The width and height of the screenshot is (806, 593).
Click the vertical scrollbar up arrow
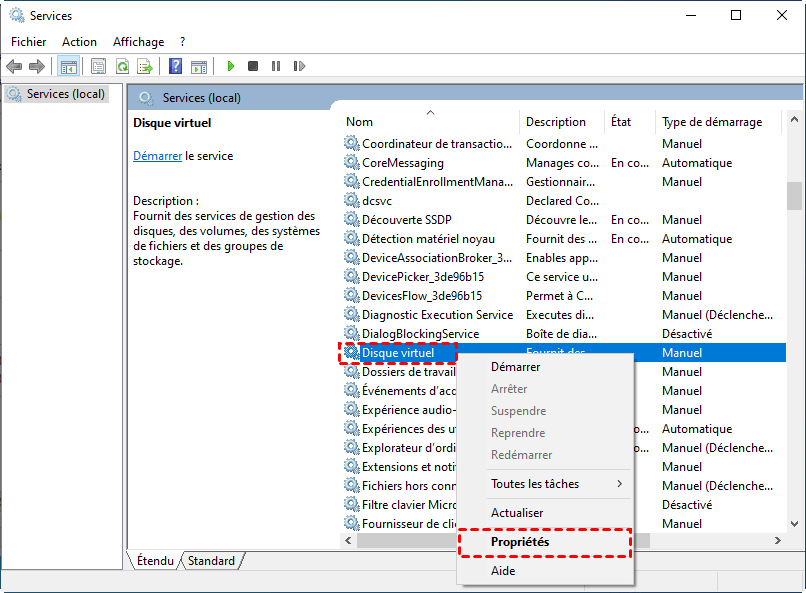[794, 119]
